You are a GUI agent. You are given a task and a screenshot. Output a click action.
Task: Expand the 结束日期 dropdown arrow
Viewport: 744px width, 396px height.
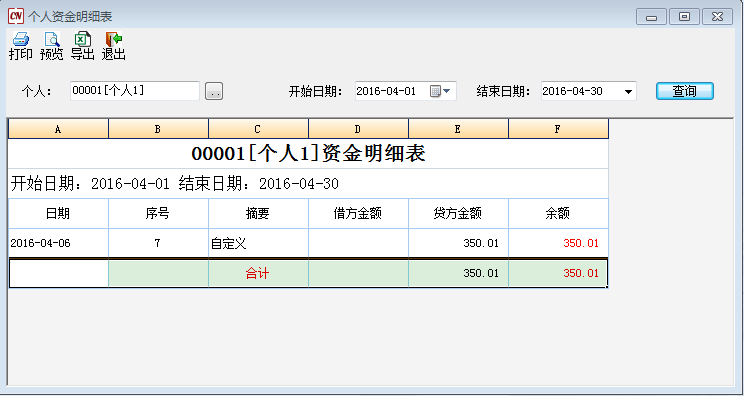coord(629,92)
